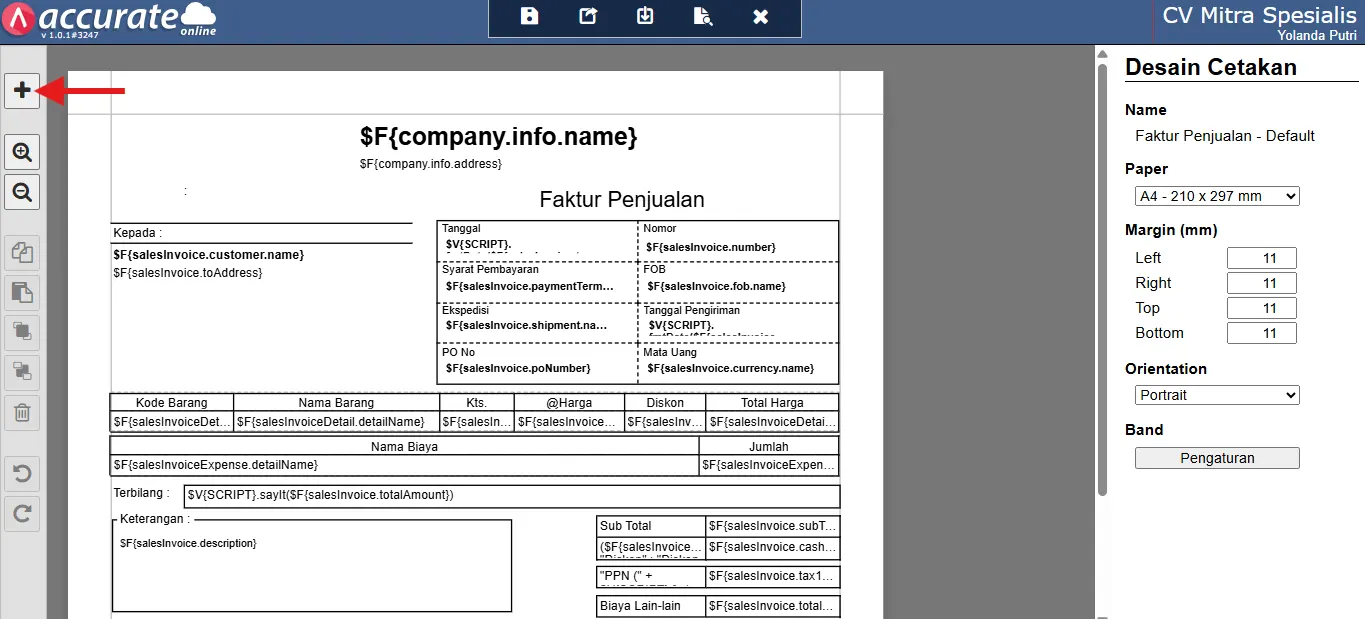
Task: Zoom in on the invoice design
Action: point(22,153)
